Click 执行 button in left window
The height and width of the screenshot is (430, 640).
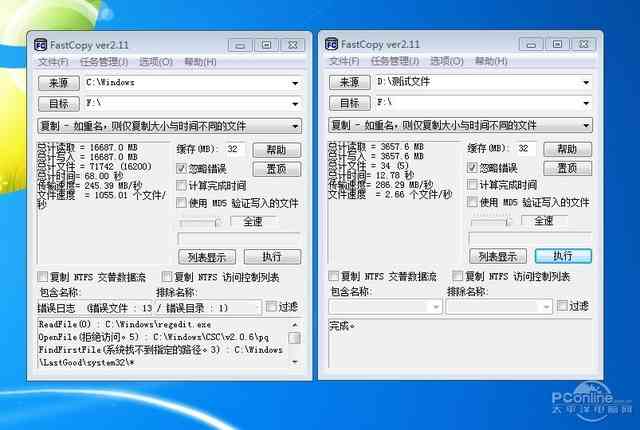click(x=272, y=257)
